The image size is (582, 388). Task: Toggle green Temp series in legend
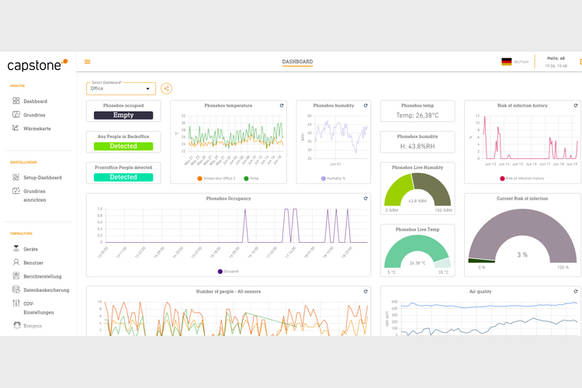[x=251, y=179]
